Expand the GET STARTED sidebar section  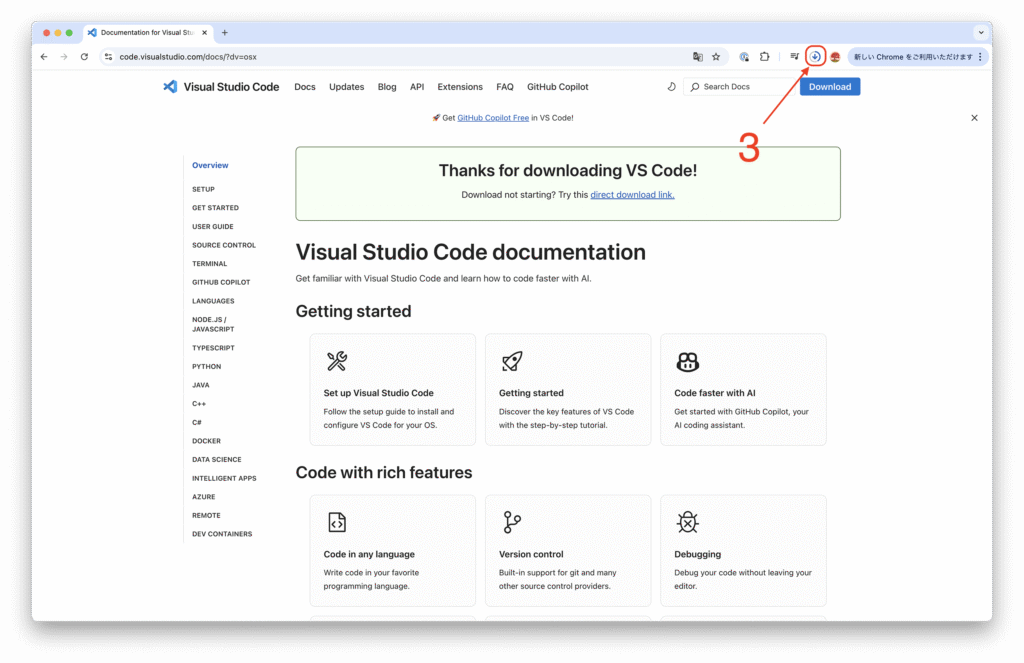[x=216, y=208]
